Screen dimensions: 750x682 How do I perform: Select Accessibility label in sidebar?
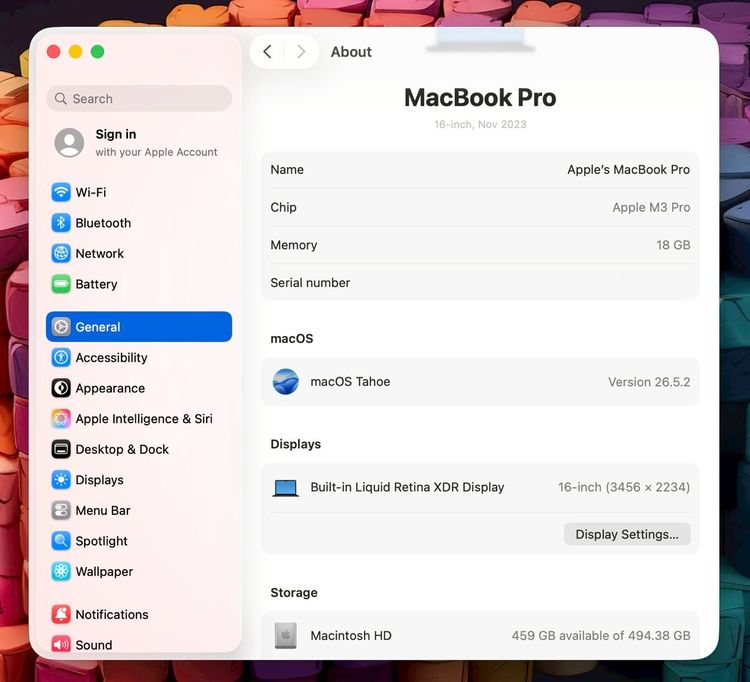[x=111, y=358]
